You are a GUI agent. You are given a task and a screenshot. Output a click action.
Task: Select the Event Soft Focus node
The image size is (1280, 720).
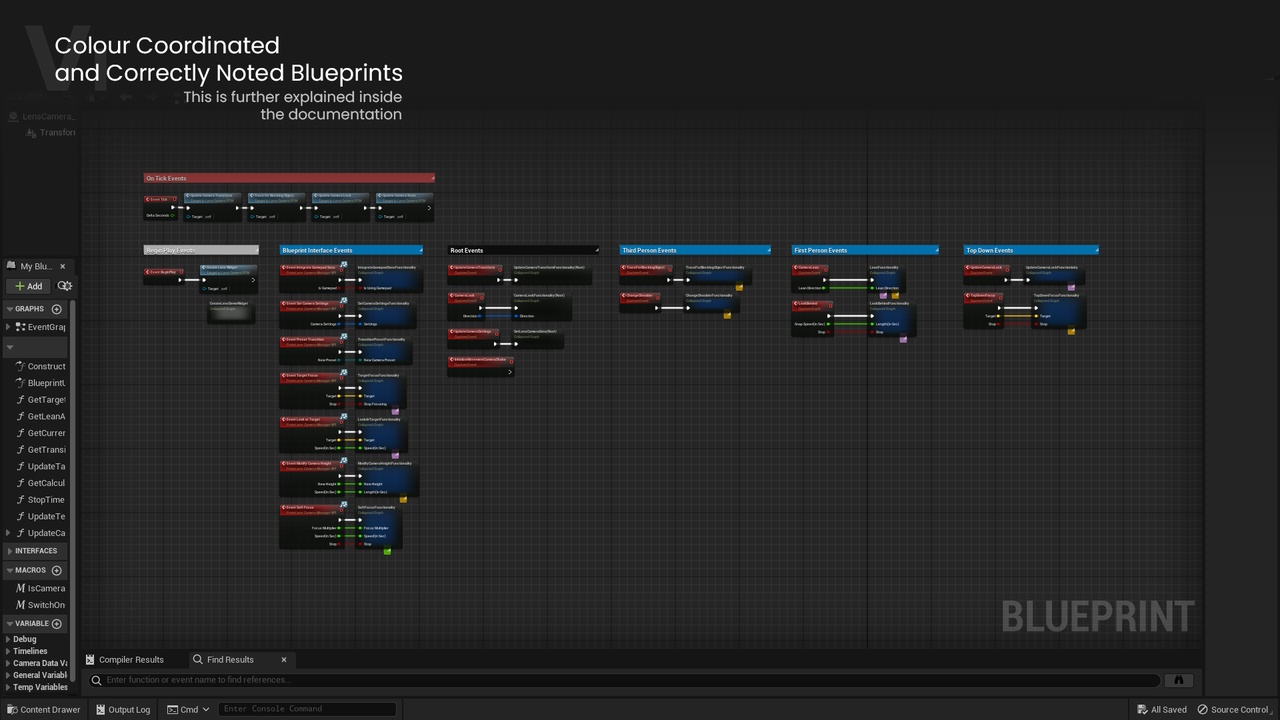tap(312, 526)
